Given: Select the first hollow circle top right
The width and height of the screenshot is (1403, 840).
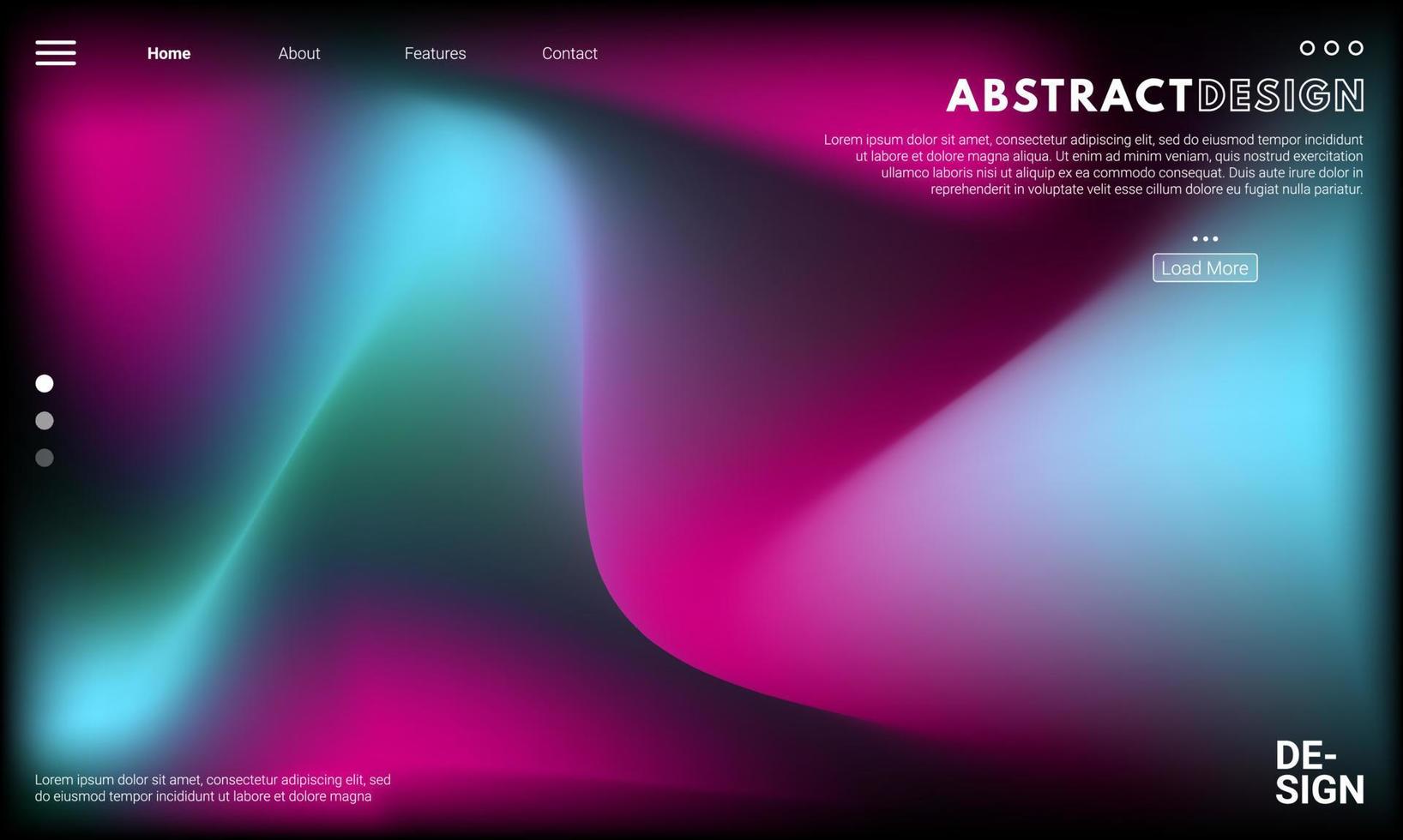Looking at the screenshot, I should 1307,48.
